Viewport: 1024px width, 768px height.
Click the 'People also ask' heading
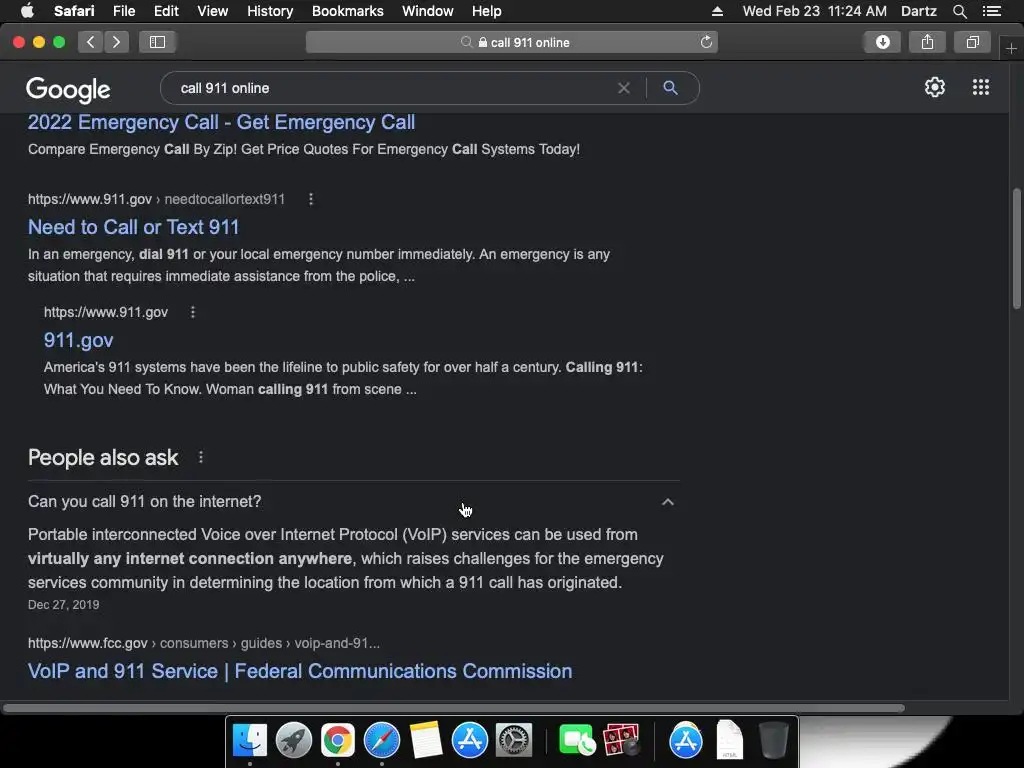click(103, 458)
